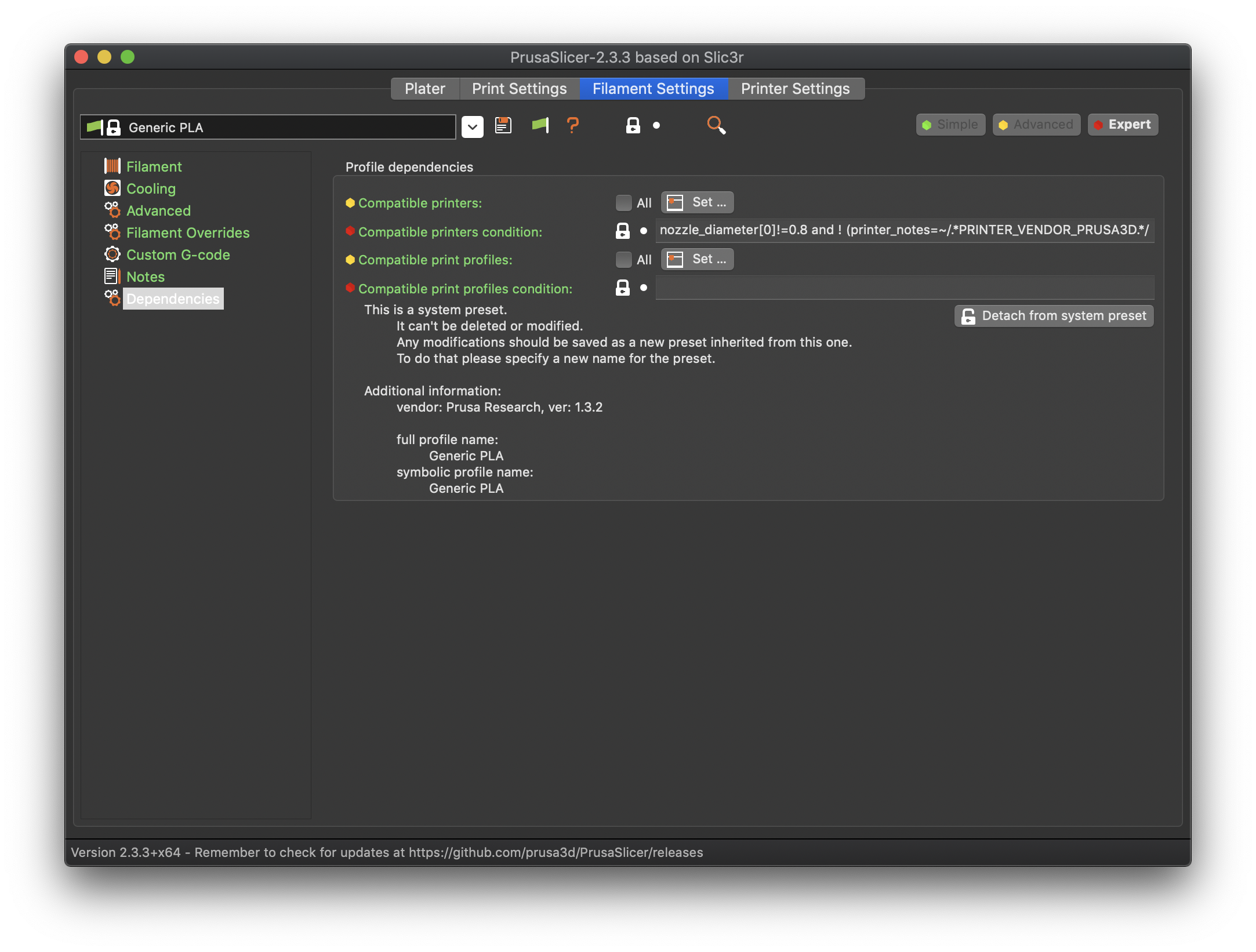Click the green compare presets flag icon

point(540,125)
